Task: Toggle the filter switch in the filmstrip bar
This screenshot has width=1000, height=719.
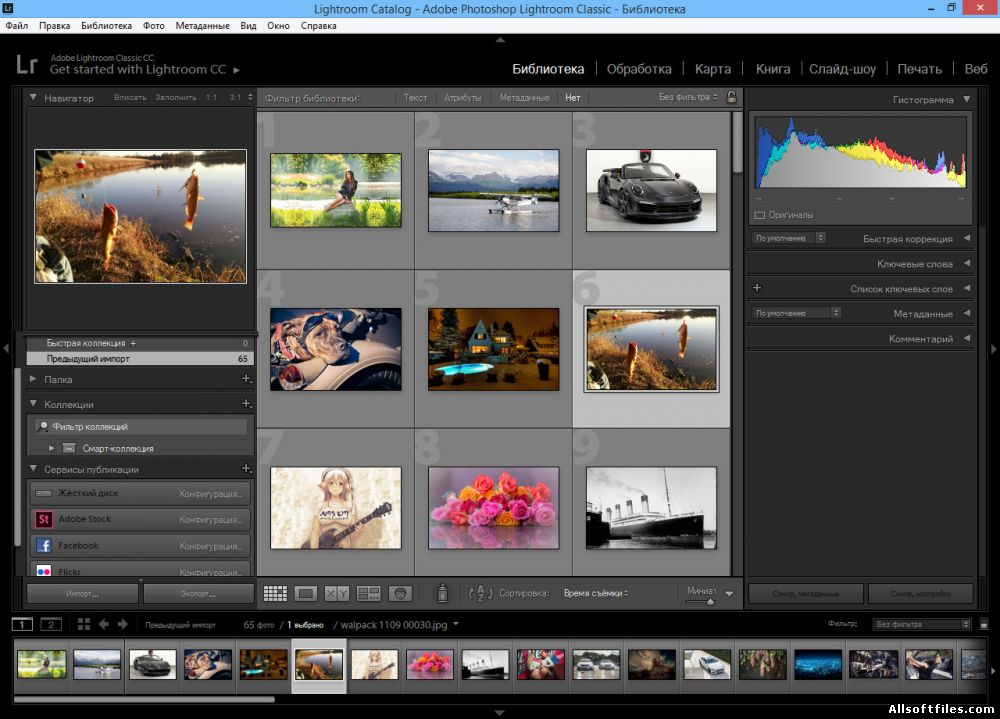Action: click(x=966, y=624)
